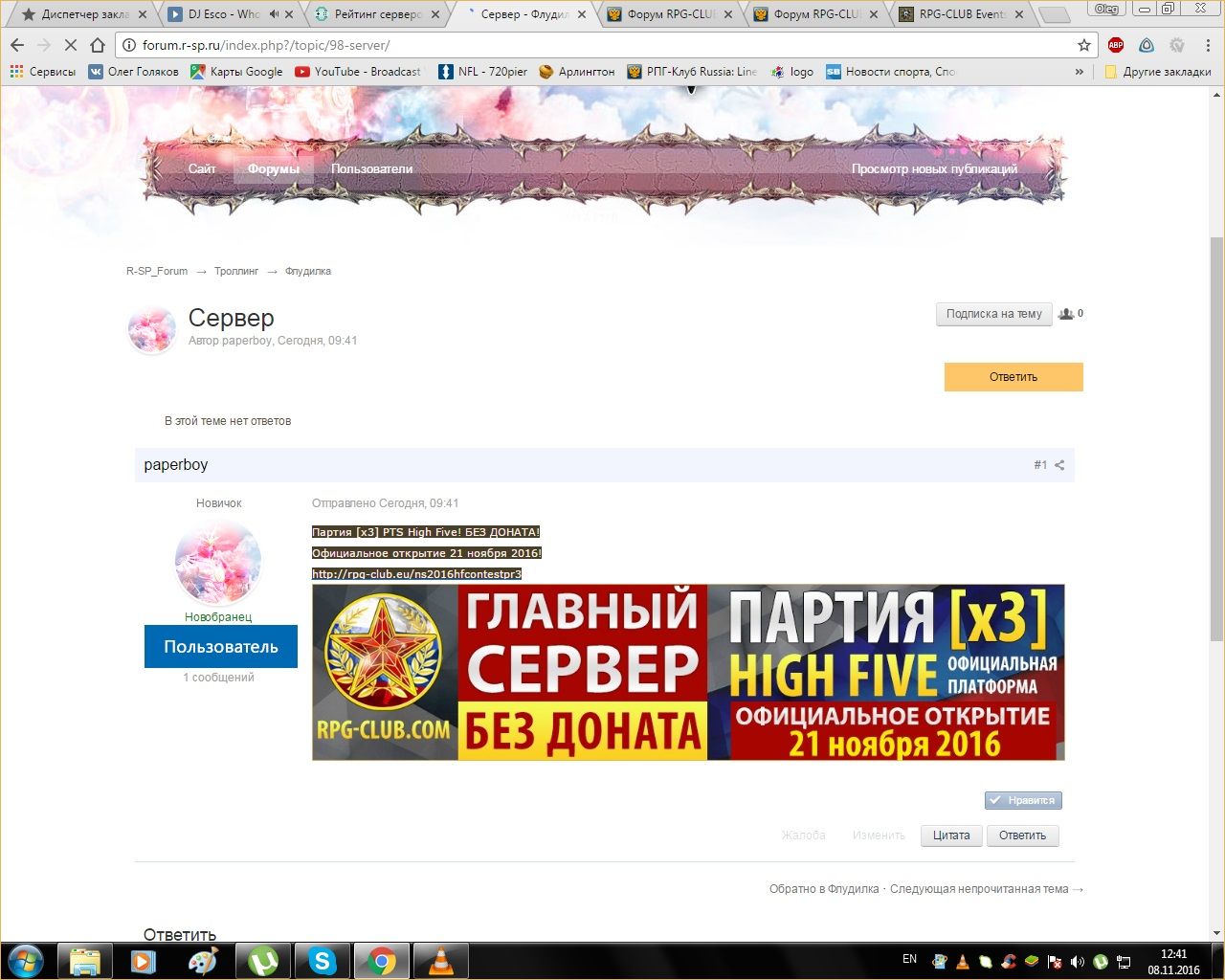Screen dimensions: 1225x980
Task: Open the Oleg profile button
Action: [x=1107, y=9]
